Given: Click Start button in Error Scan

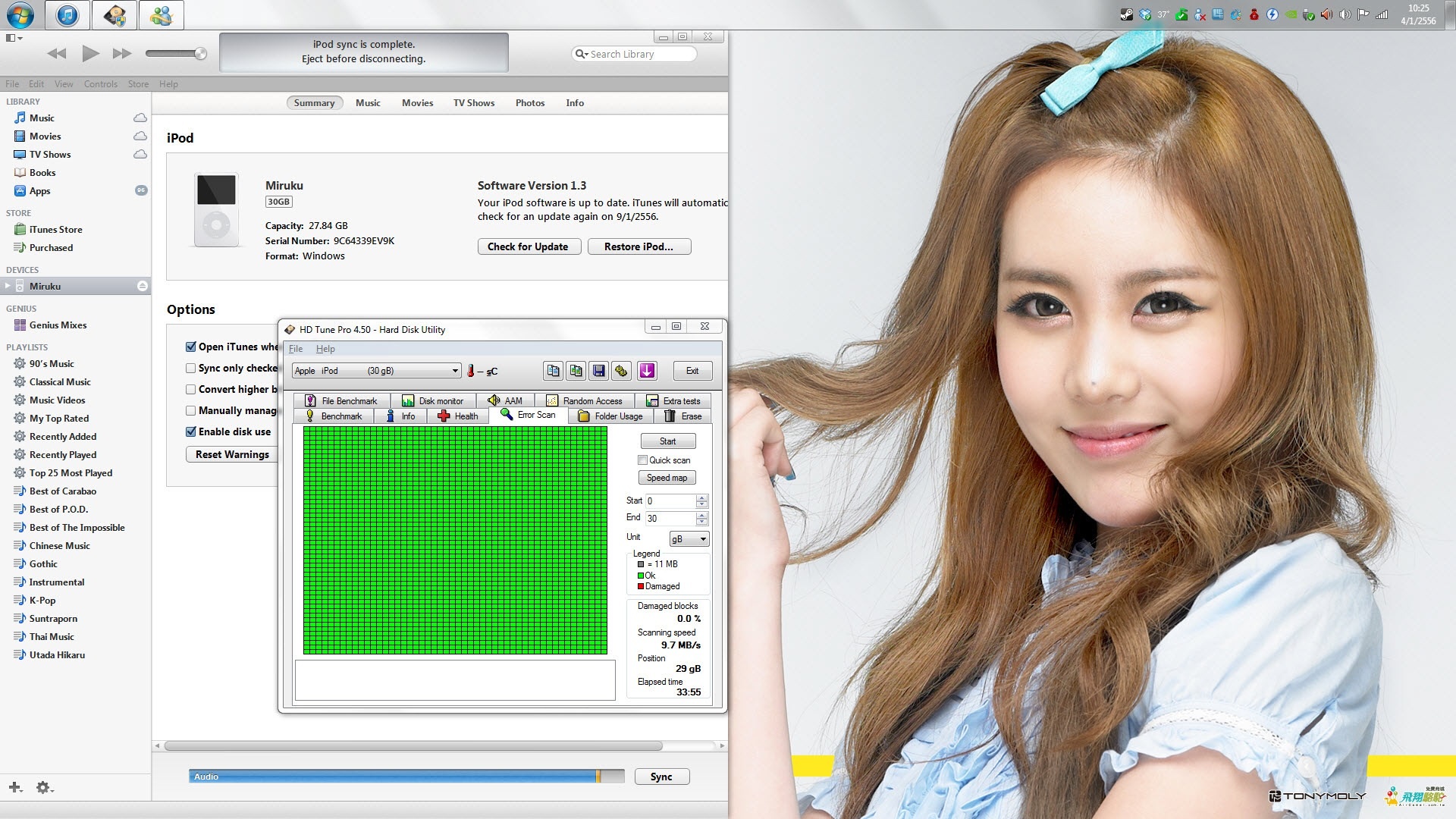Looking at the screenshot, I should 667,441.
